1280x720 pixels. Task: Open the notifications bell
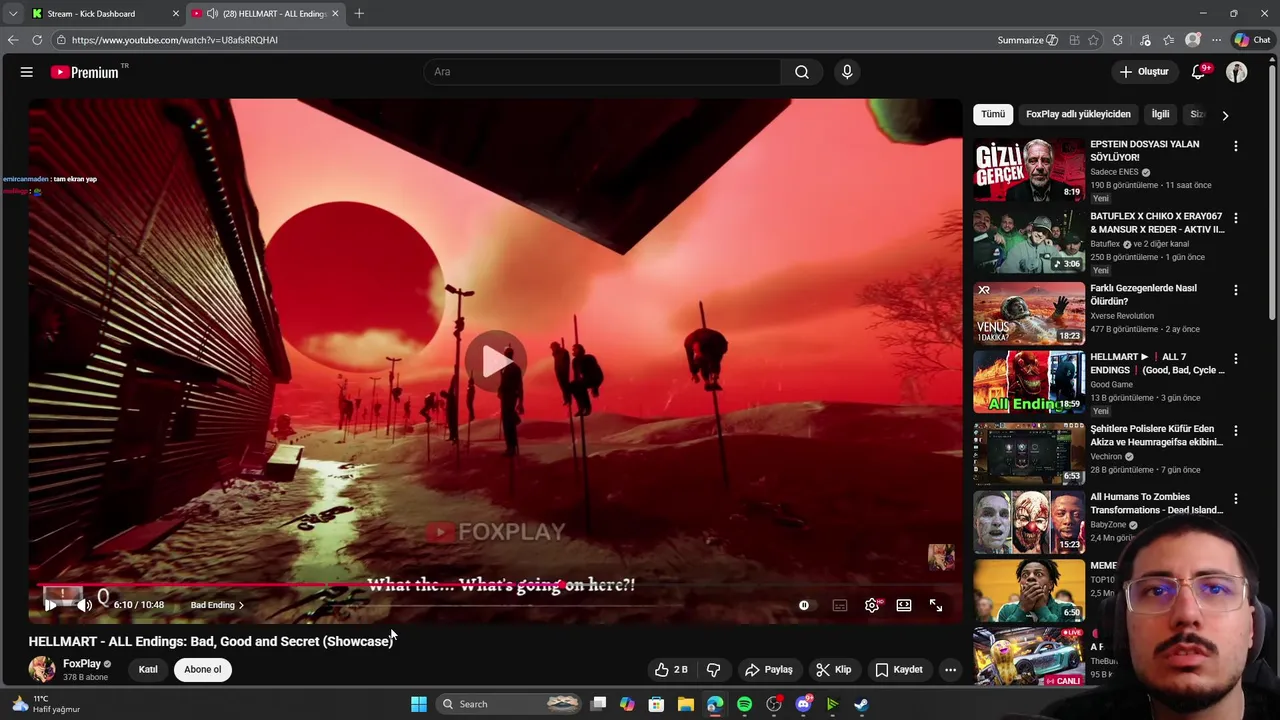[x=1199, y=72]
